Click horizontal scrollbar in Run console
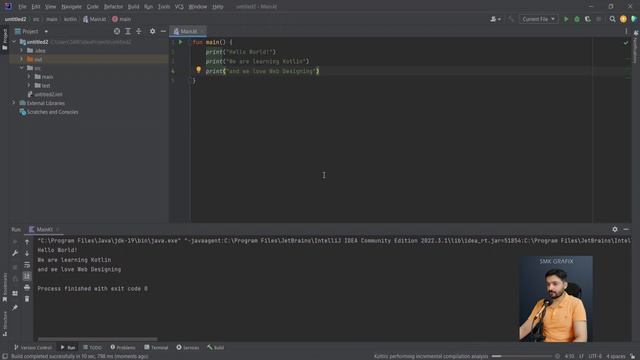Viewport: 640px width, 360px height. [97, 339]
